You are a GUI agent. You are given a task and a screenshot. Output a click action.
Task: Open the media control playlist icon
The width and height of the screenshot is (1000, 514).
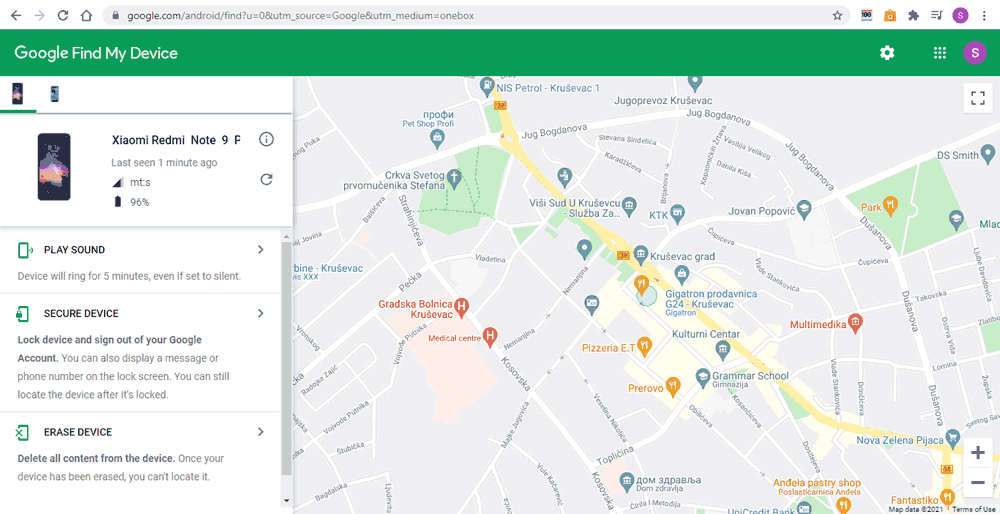click(936, 16)
